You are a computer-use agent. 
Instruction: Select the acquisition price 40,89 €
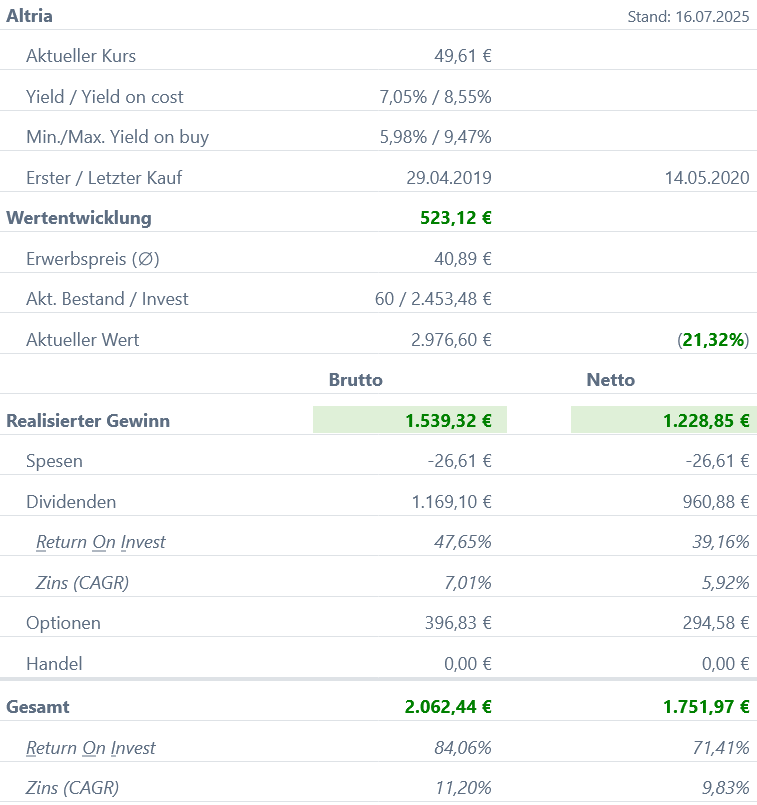(463, 259)
